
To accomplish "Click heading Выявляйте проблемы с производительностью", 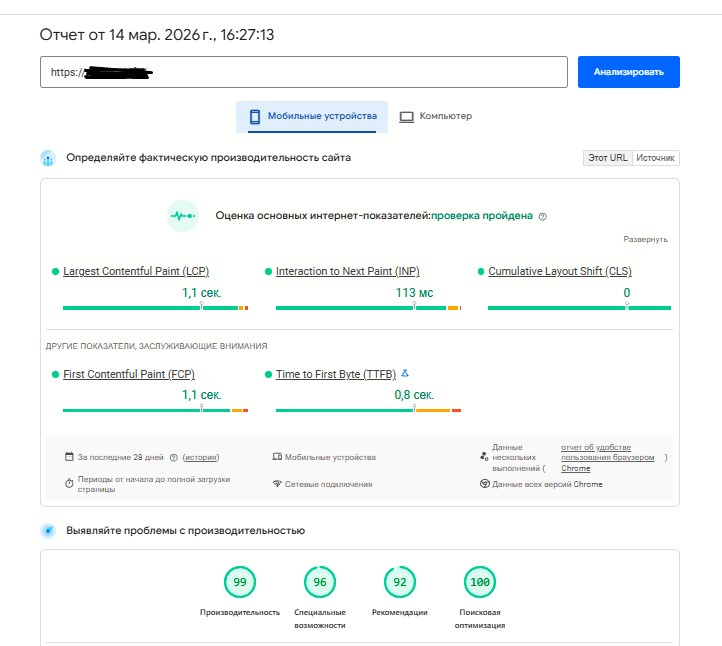I will point(186,530).
